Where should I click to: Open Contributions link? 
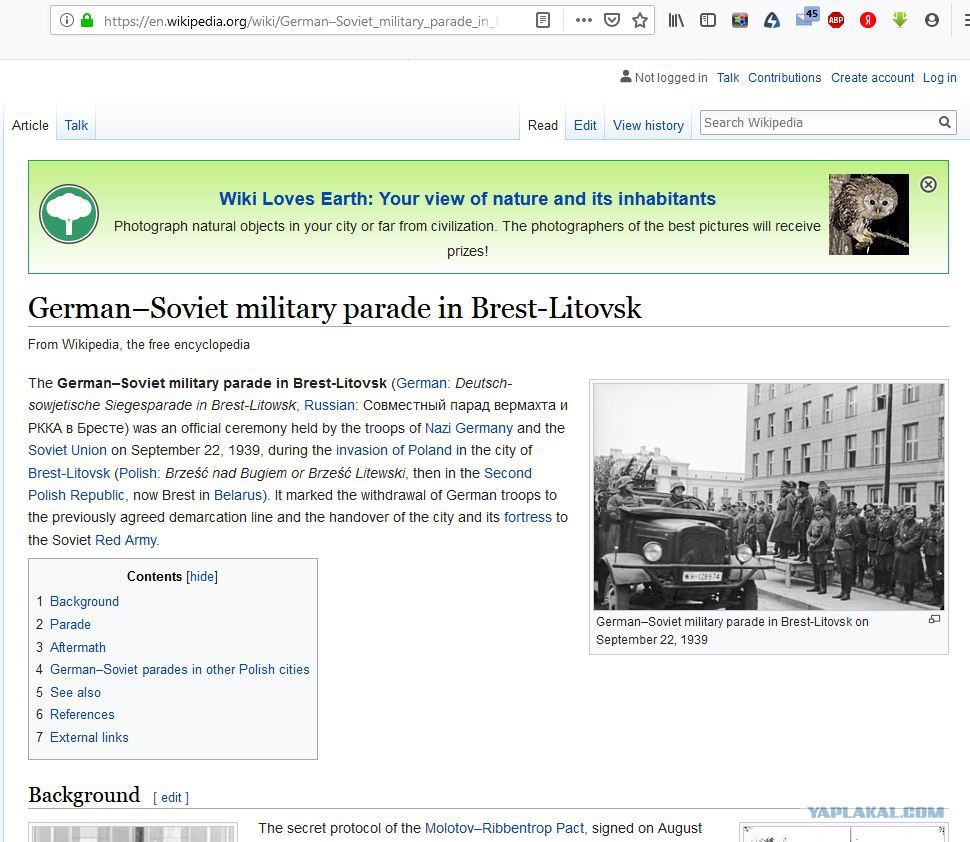[784, 77]
